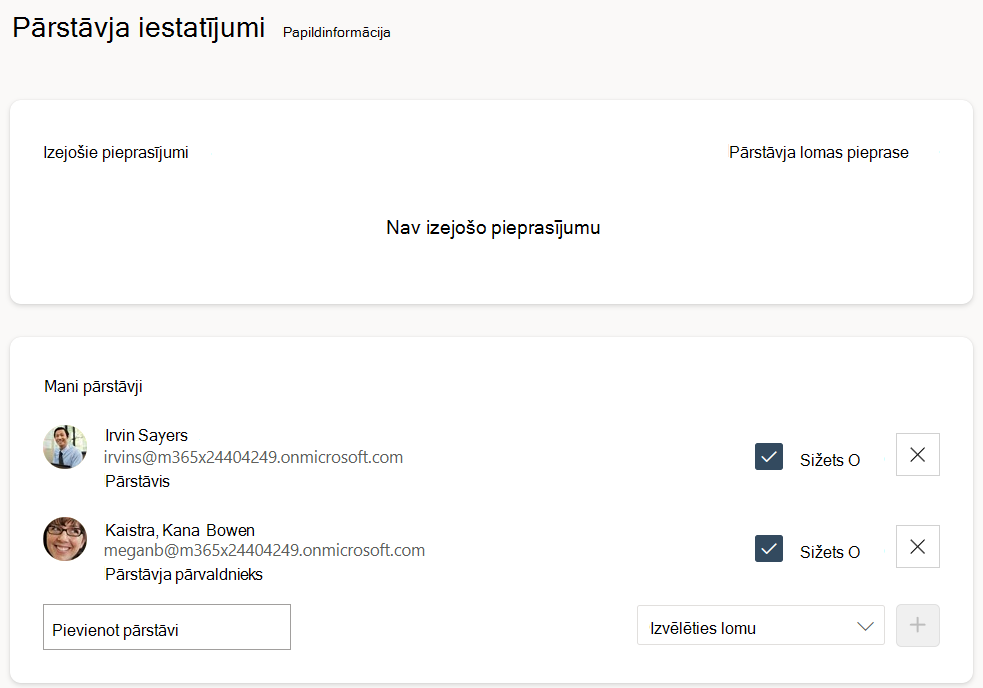This screenshot has width=983, height=688.
Task: Open the Papildinformācija link
Action: coord(337,33)
